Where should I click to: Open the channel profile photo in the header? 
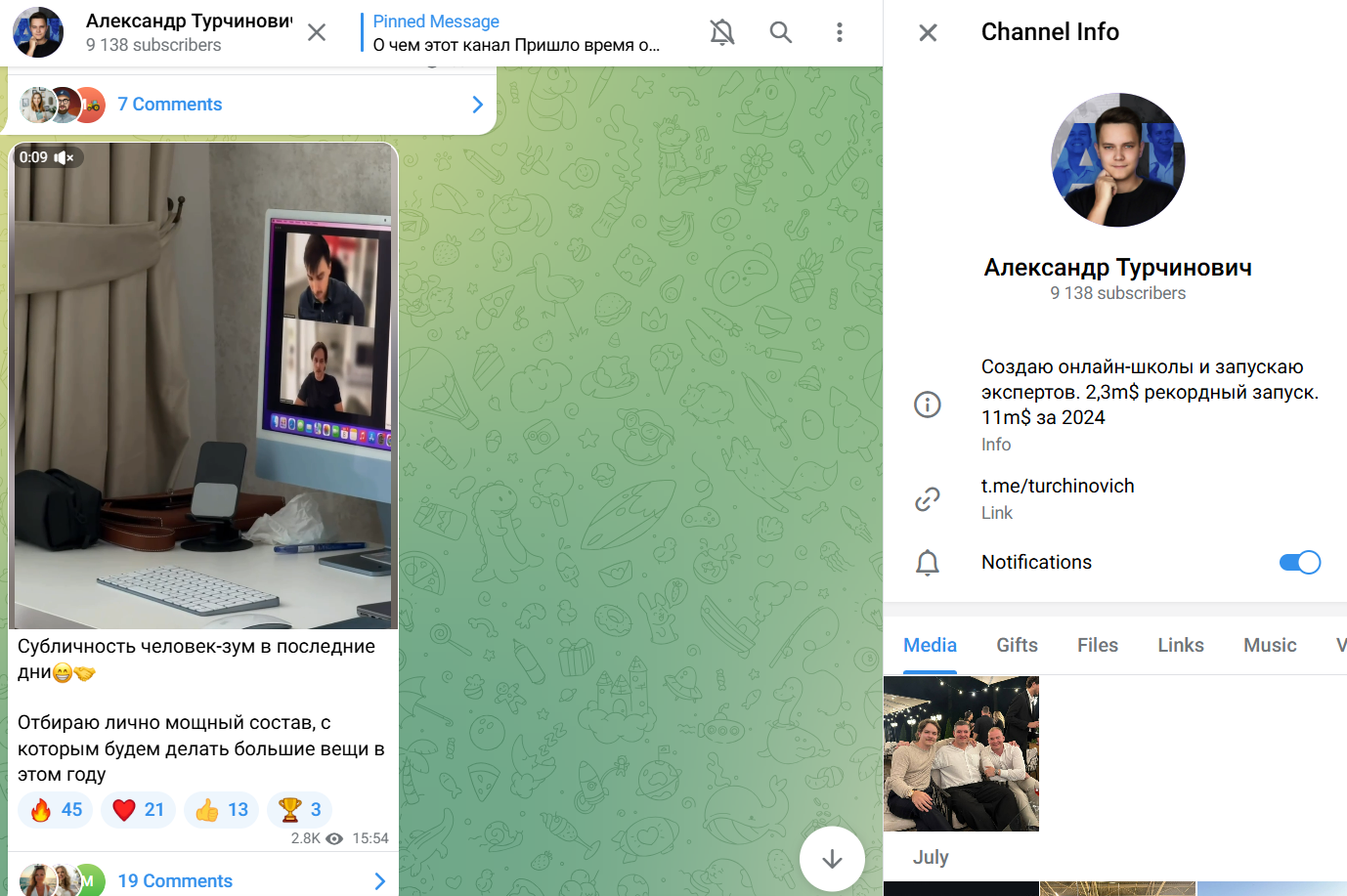[37, 31]
